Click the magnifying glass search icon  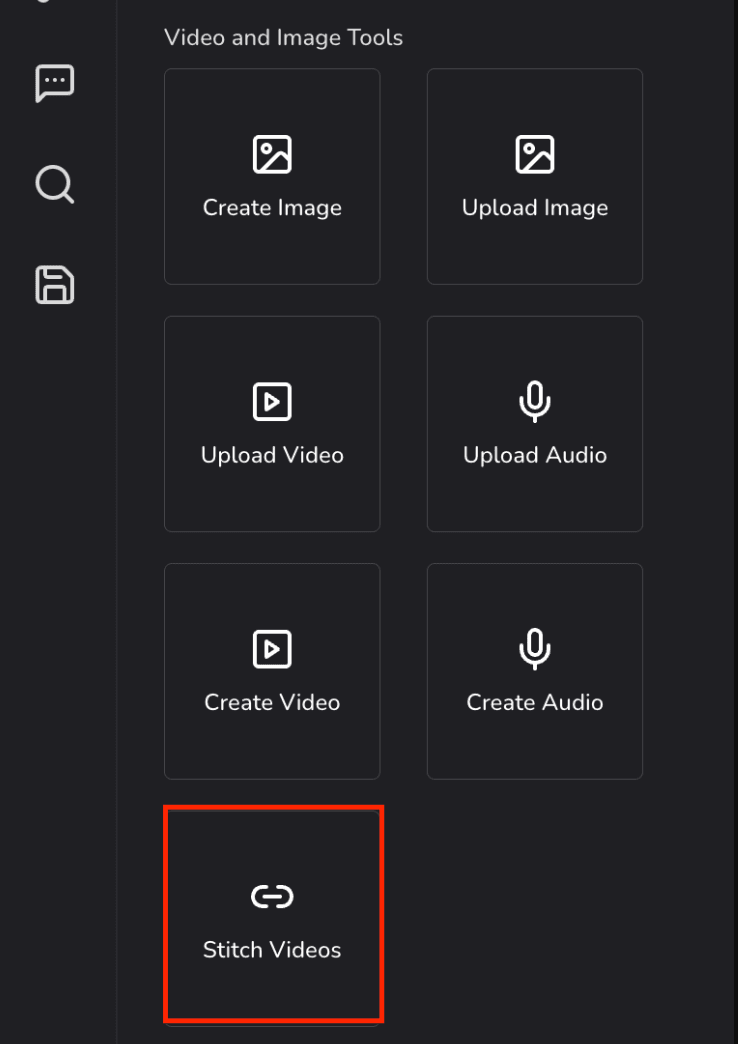click(55, 184)
